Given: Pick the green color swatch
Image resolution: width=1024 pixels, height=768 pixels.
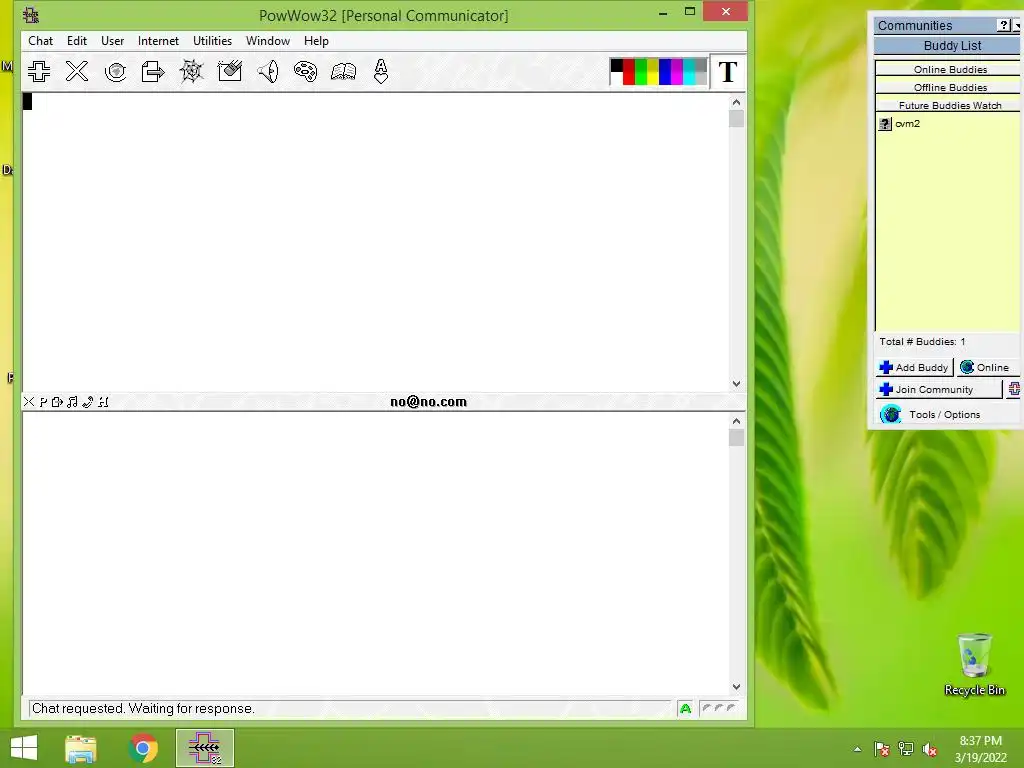Looking at the screenshot, I should (641, 72).
